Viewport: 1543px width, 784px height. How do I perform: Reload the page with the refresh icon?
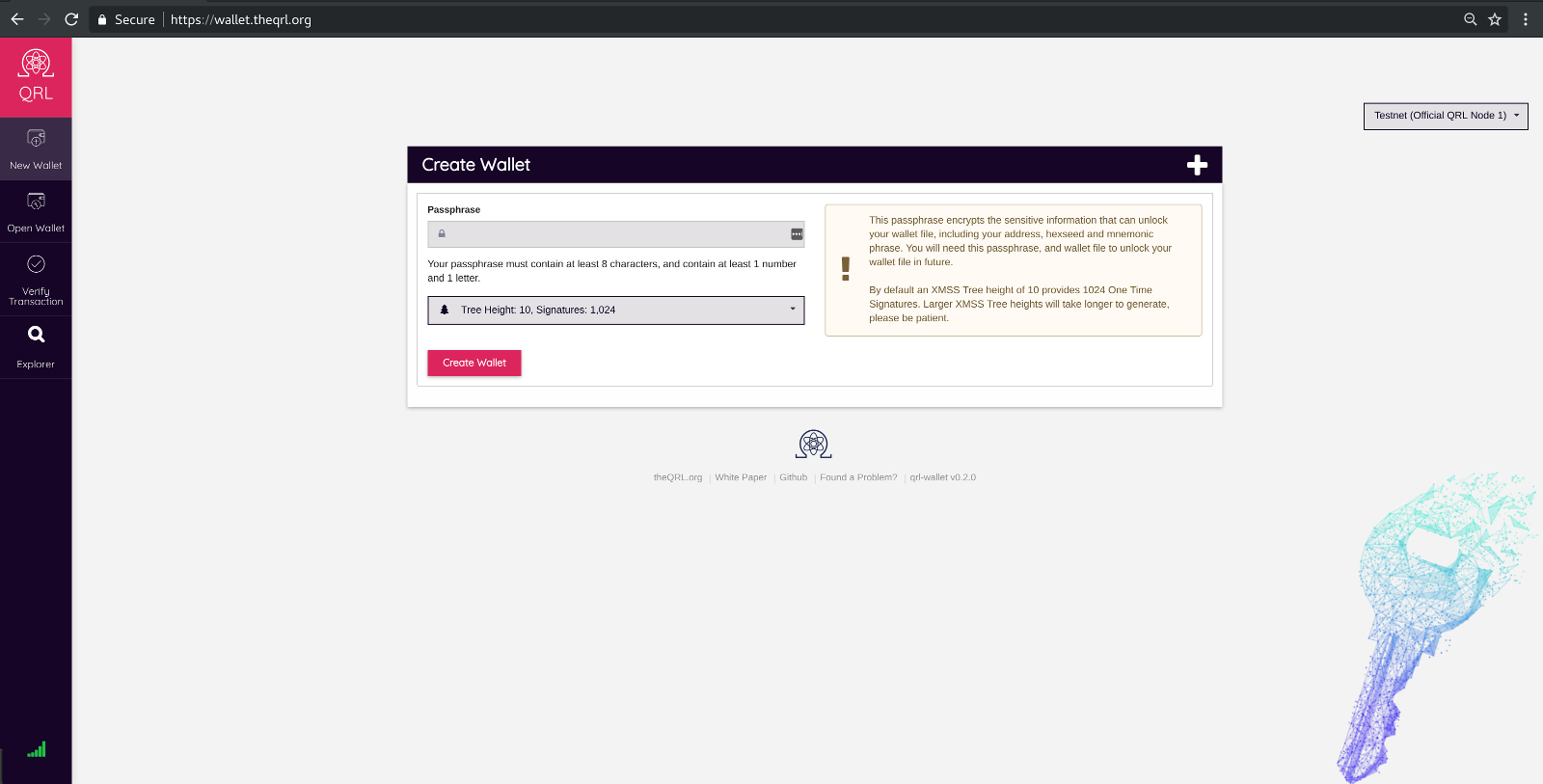tap(71, 19)
